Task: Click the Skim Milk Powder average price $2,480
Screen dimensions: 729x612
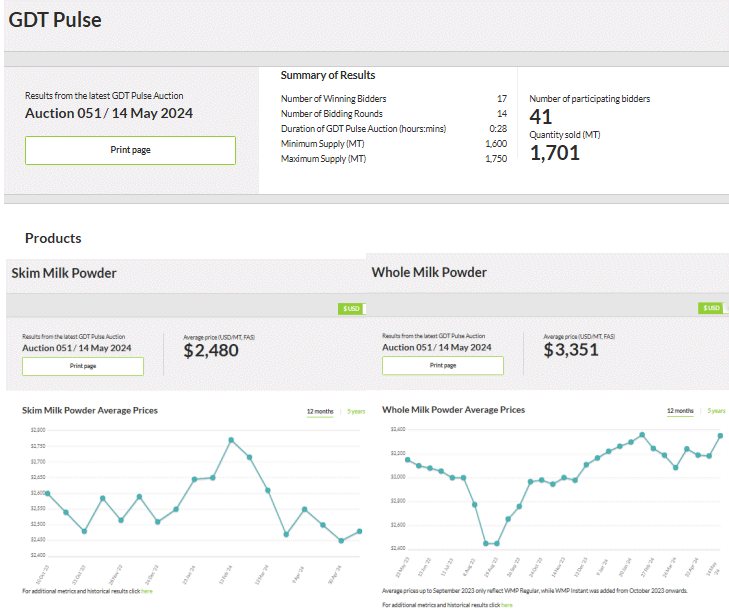Action: (x=211, y=350)
